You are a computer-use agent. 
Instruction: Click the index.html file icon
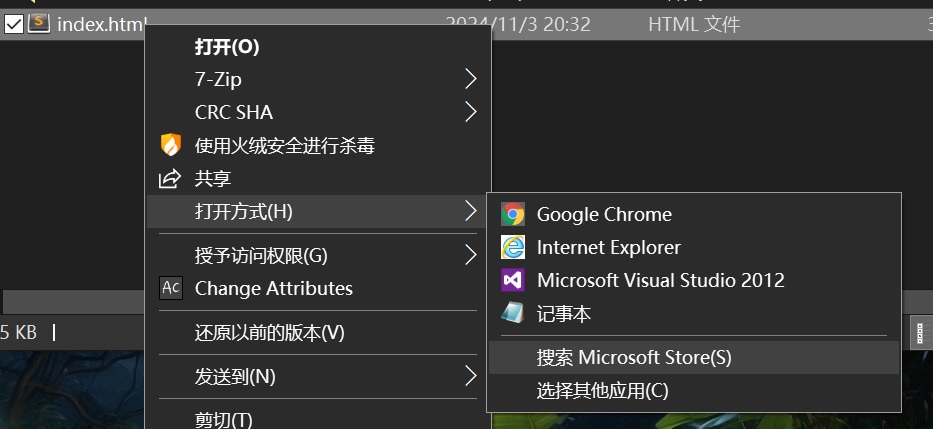39,24
